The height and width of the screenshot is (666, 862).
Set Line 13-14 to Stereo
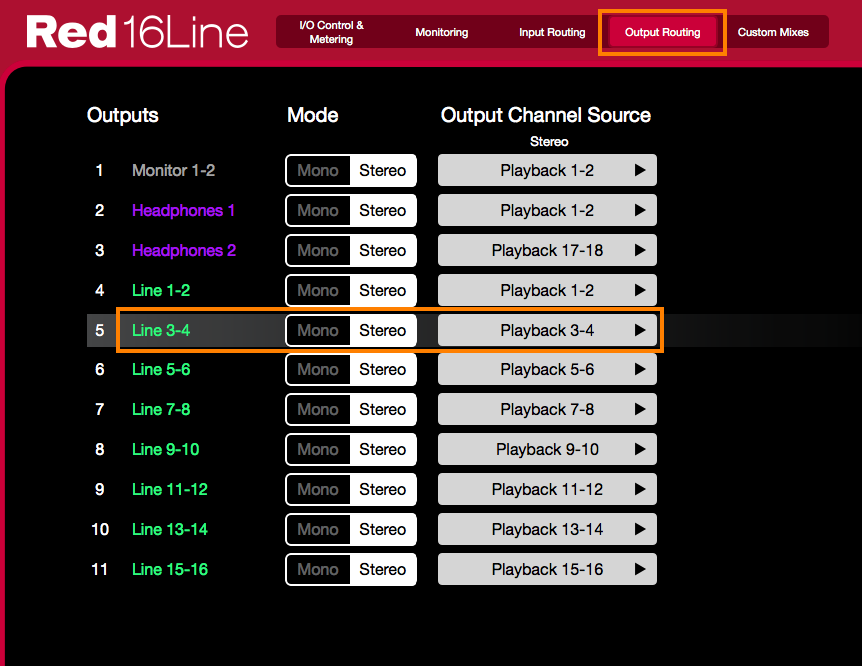pyautogui.click(x=383, y=529)
